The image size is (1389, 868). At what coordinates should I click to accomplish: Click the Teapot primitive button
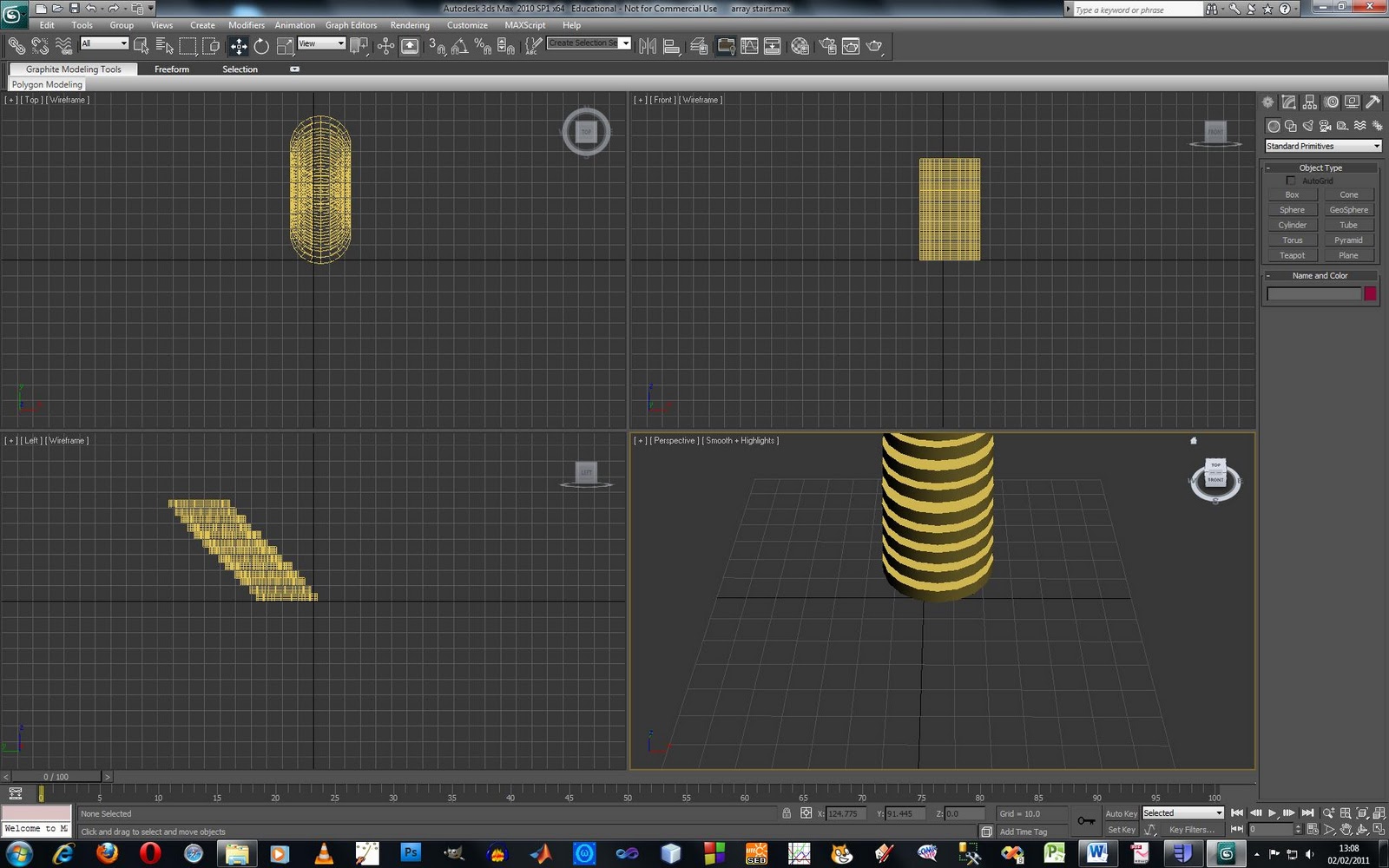(1292, 255)
